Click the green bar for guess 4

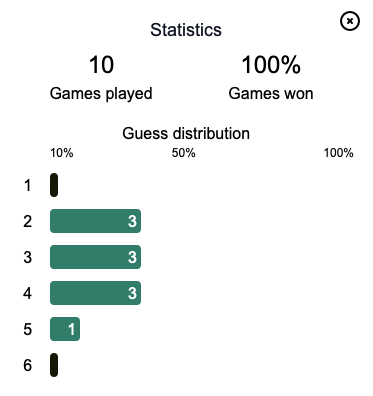[95, 293]
